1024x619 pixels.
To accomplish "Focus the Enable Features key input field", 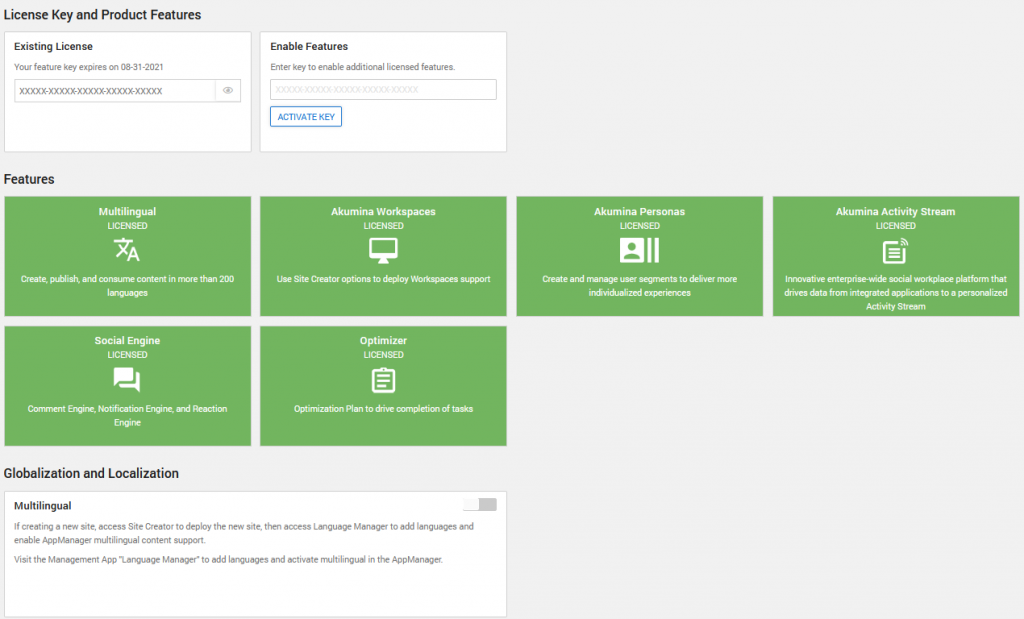I will [x=383, y=90].
